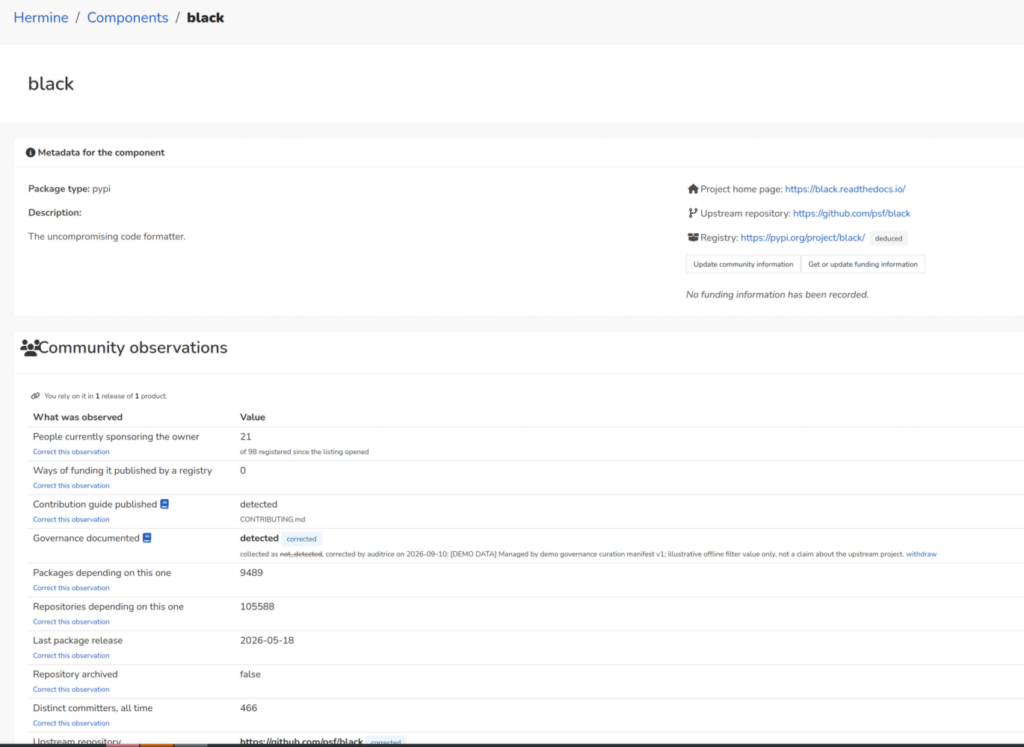Correct Repositories depending on this one observation

pos(71,622)
